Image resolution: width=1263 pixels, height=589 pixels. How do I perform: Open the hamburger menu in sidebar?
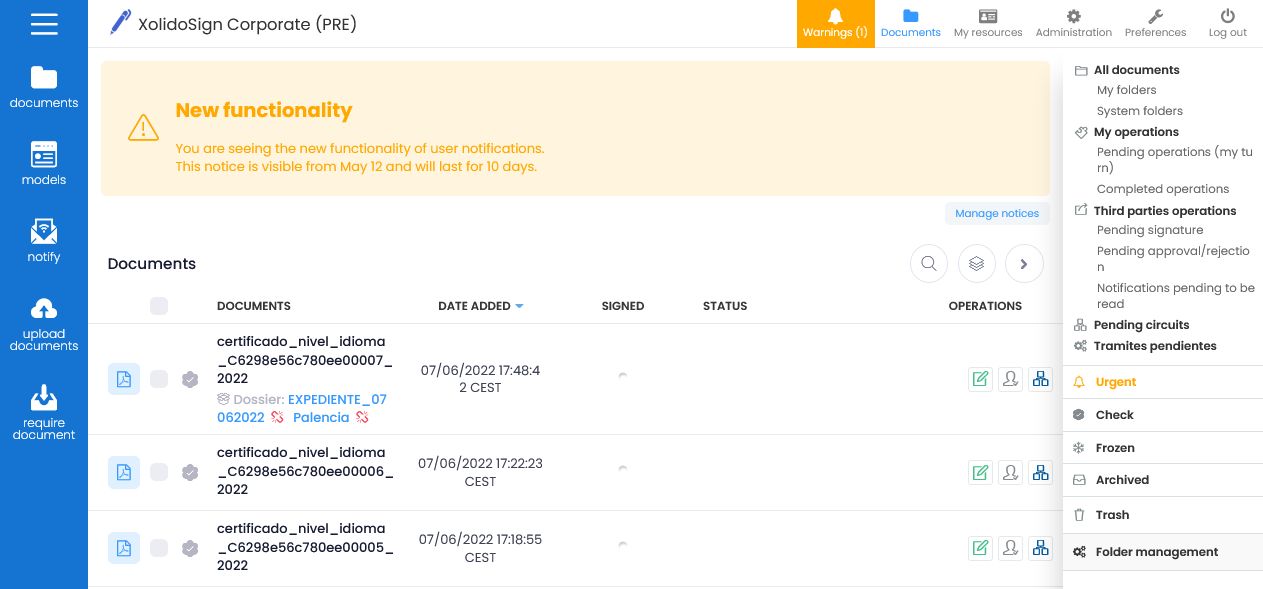click(44, 24)
